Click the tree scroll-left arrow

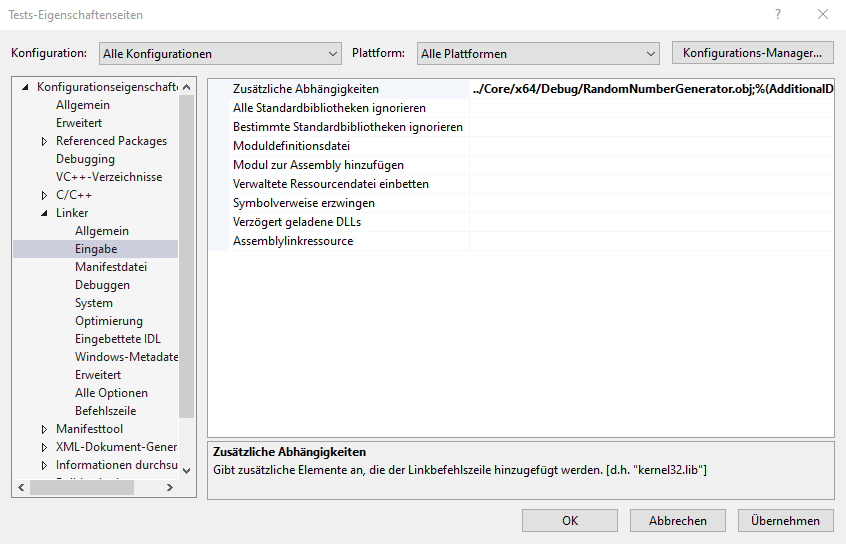point(21,487)
